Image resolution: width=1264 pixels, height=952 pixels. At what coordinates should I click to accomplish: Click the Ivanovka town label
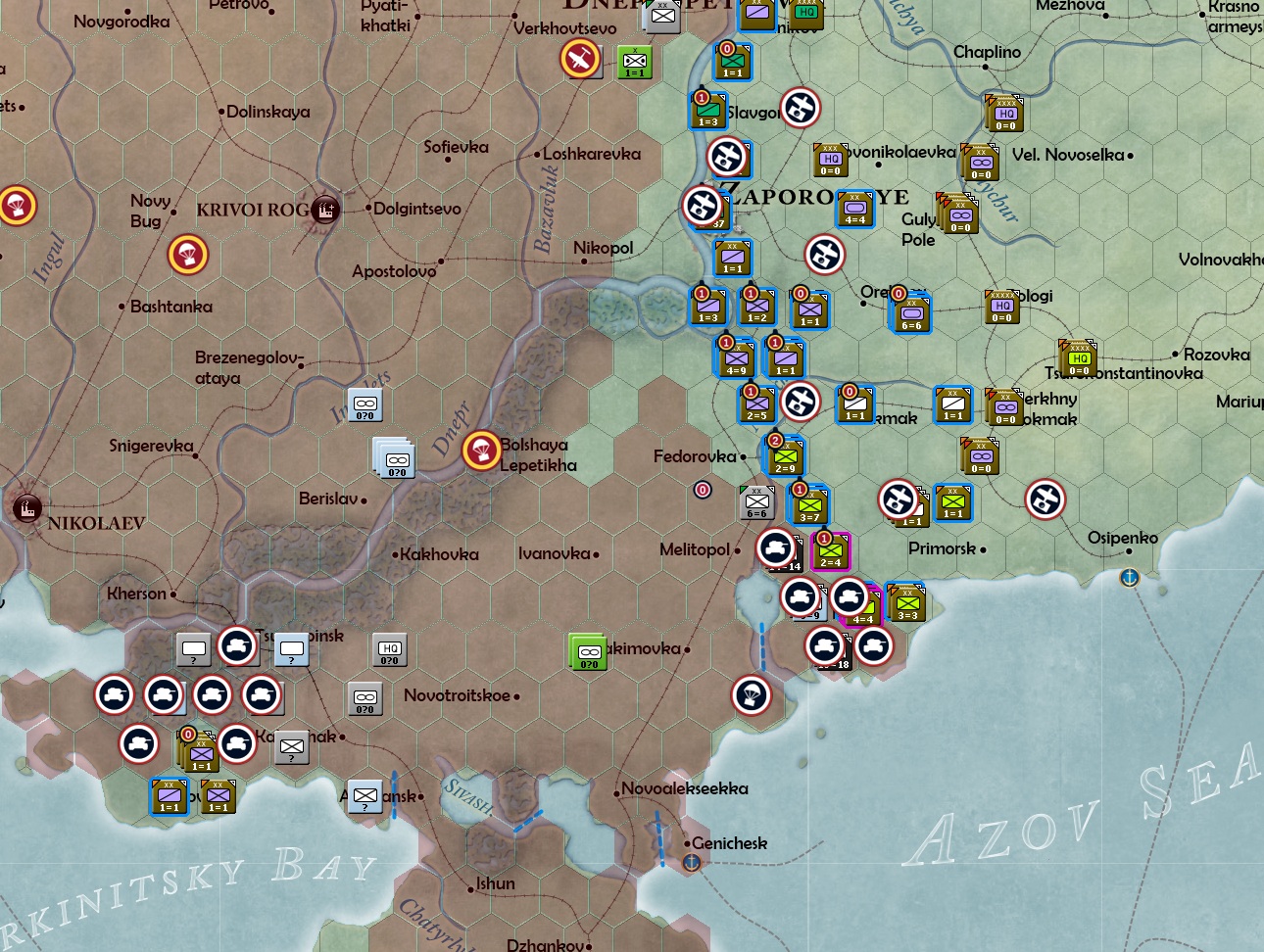point(554,554)
